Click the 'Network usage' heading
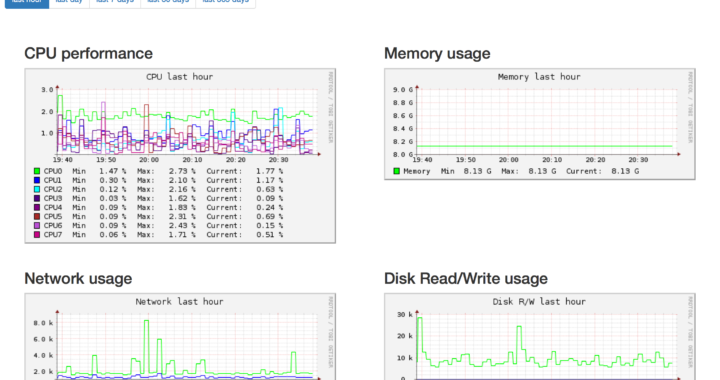 (78, 279)
